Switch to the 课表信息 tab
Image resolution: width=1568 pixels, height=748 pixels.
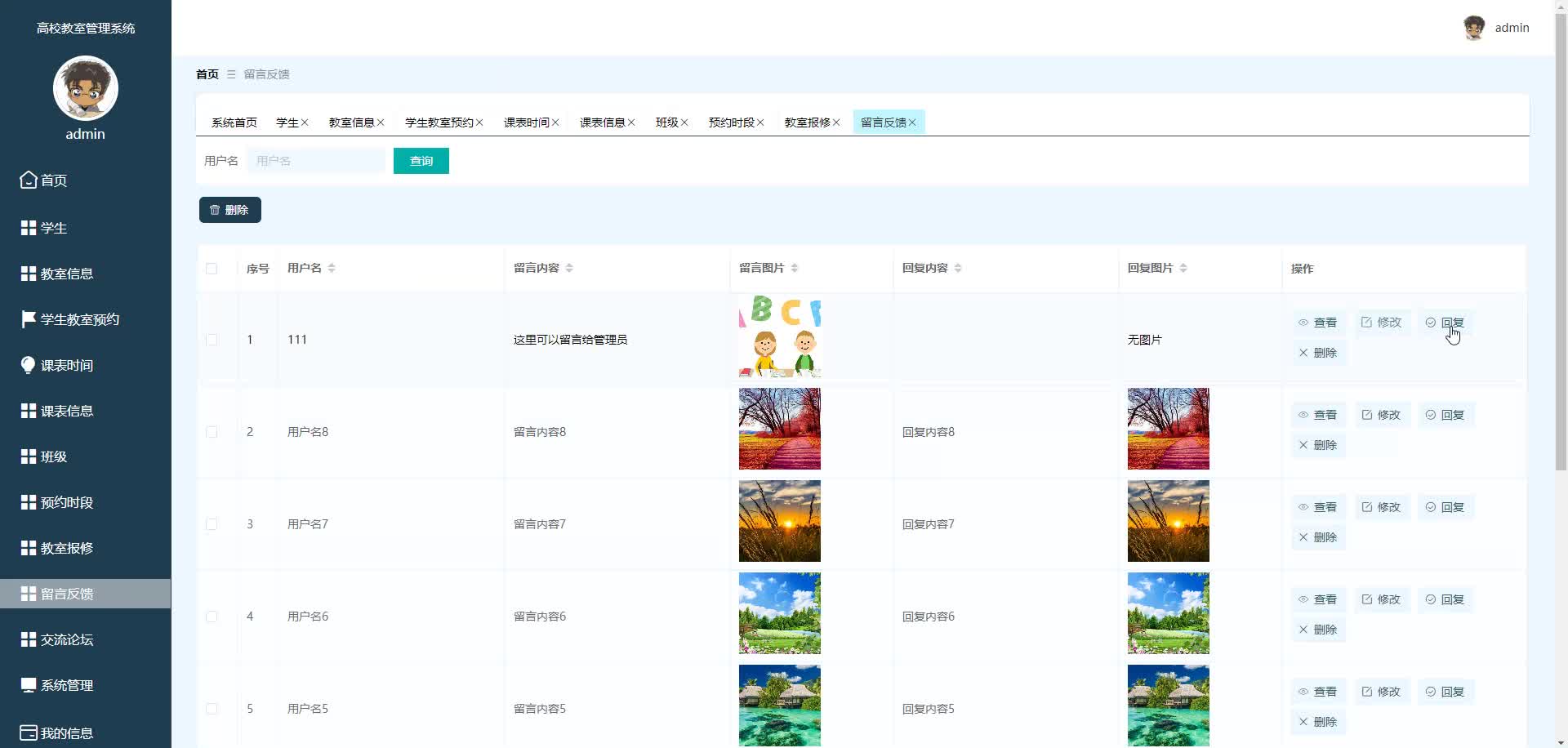tap(602, 122)
